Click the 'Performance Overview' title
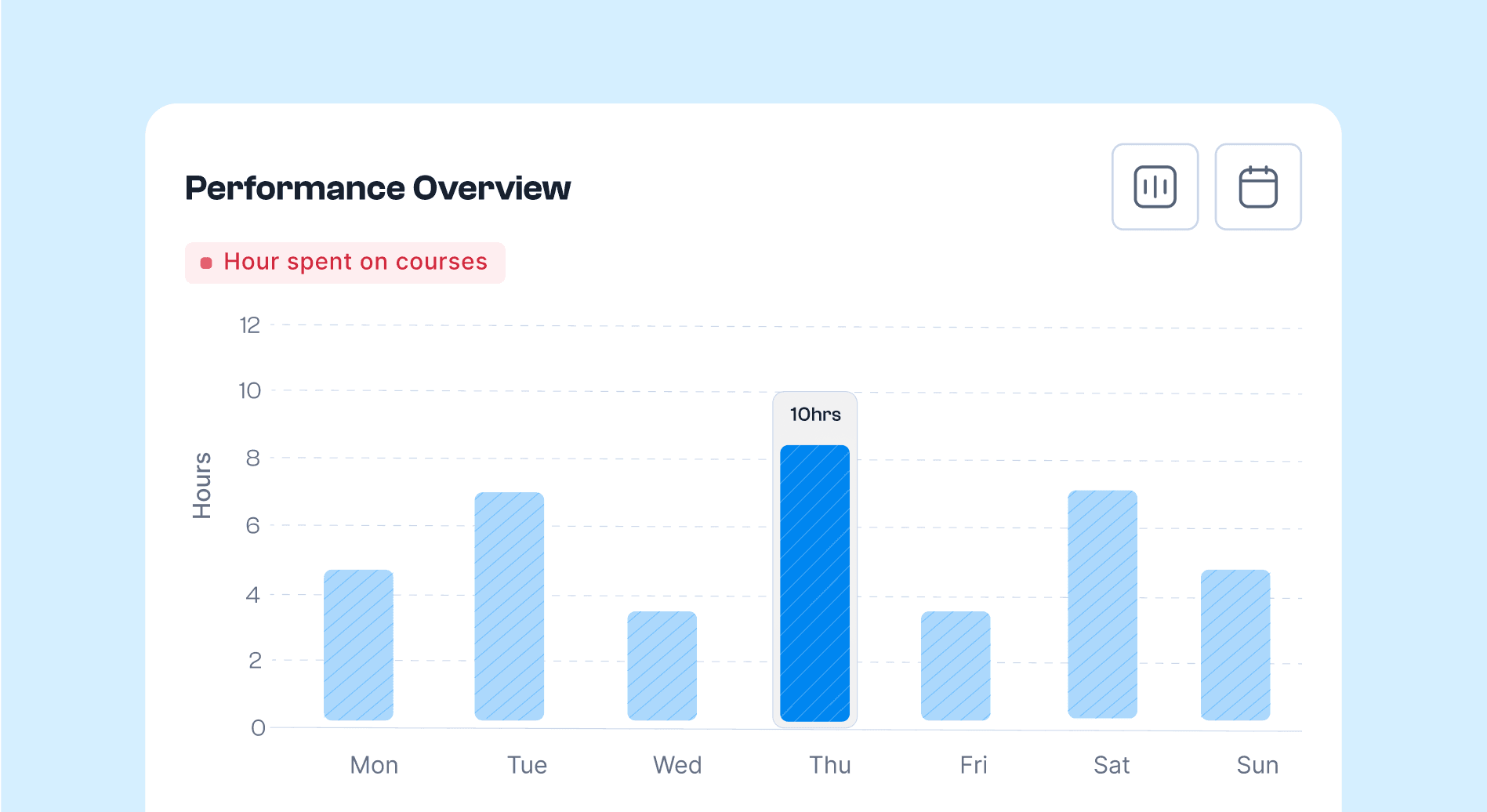1487x812 pixels. [x=378, y=187]
